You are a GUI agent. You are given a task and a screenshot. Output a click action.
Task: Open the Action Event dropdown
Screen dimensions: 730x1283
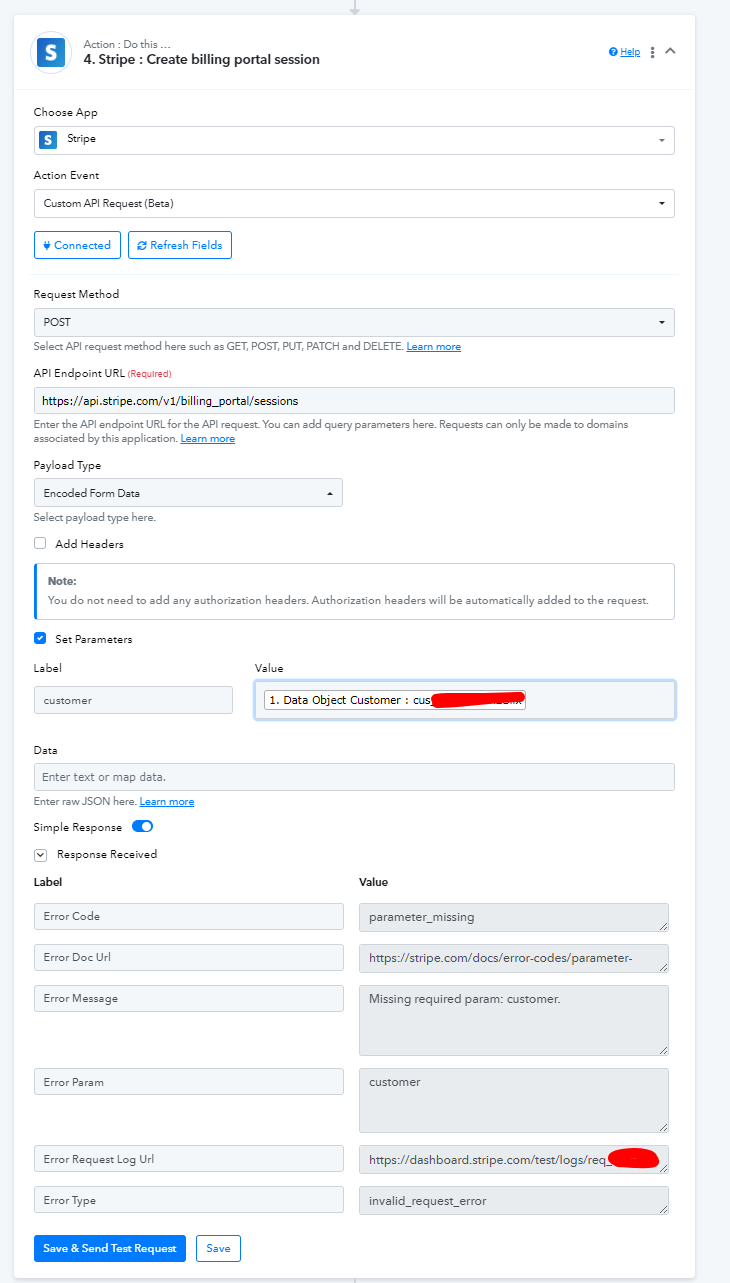pyautogui.click(x=354, y=203)
